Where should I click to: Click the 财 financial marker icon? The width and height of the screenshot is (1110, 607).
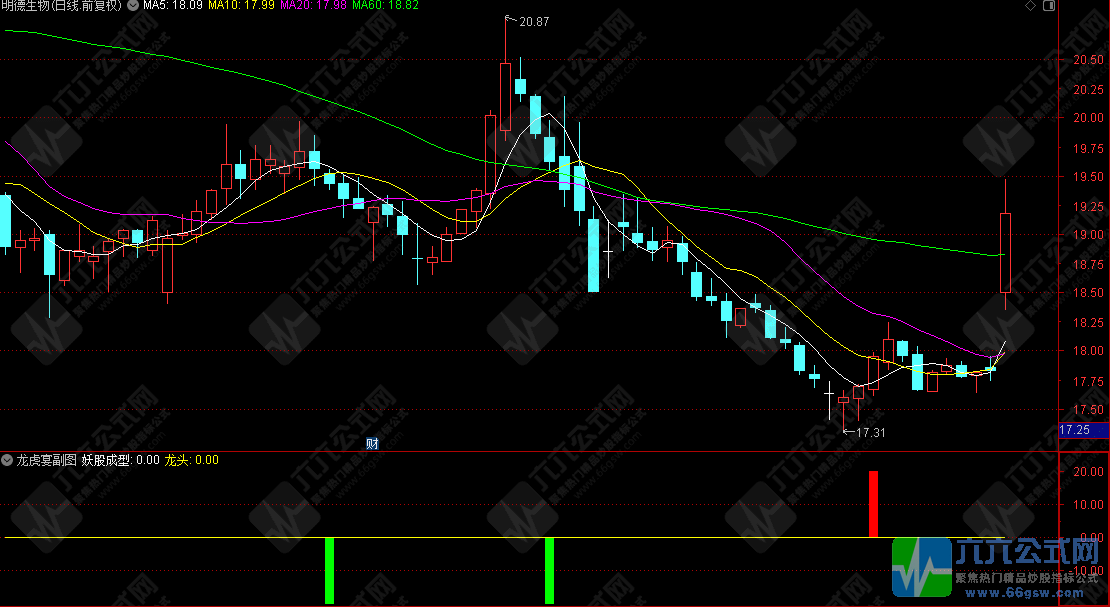[x=372, y=444]
